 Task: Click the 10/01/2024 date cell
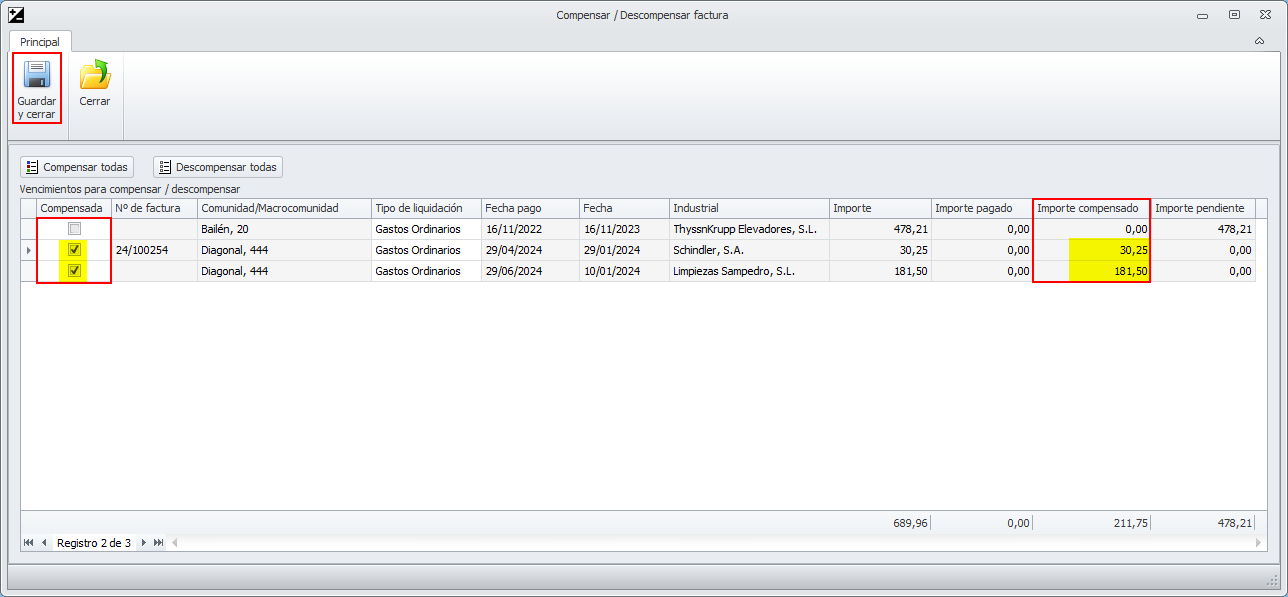pos(625,271)
